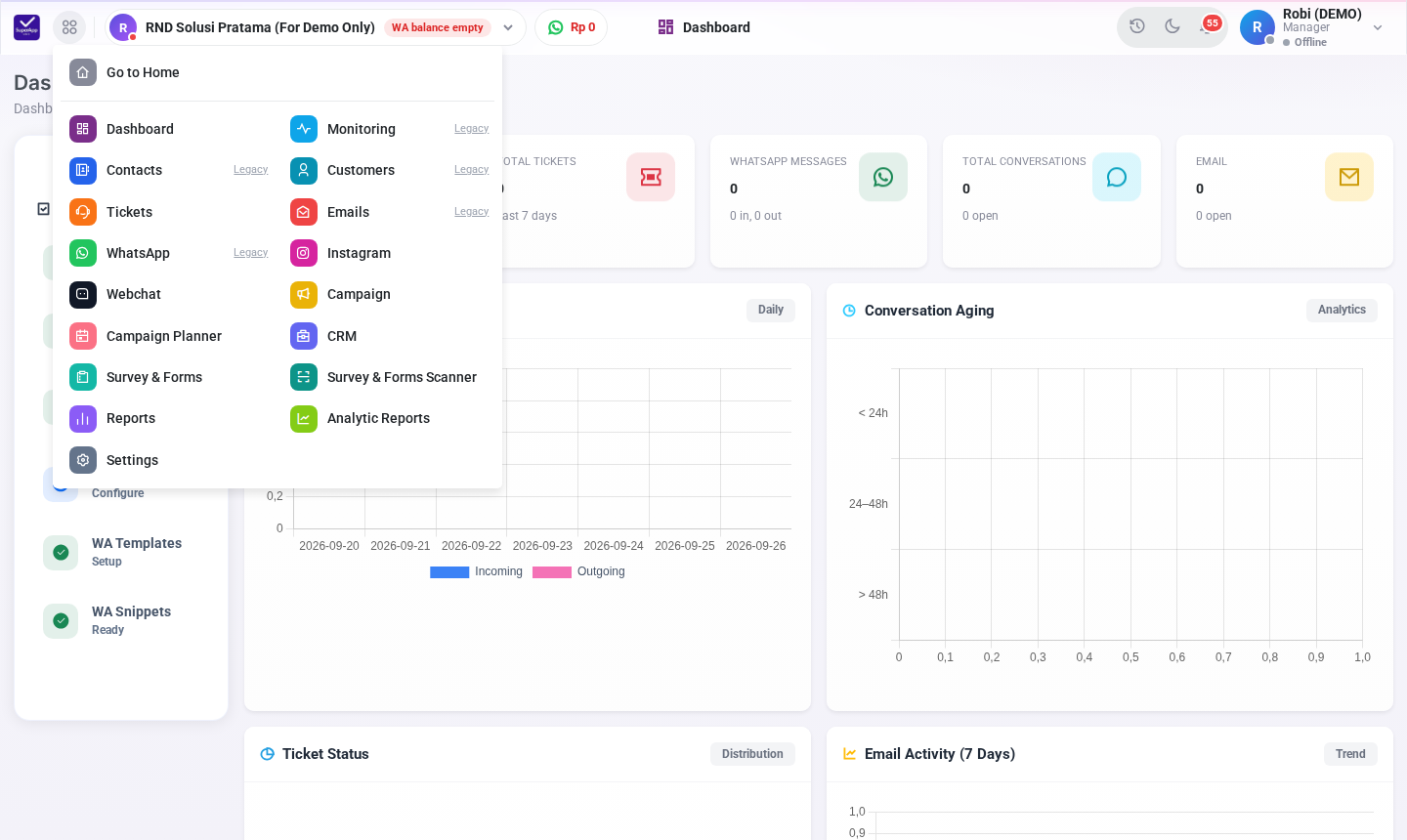Click the checklist checkbox icon at left

(x=43, y=209)
